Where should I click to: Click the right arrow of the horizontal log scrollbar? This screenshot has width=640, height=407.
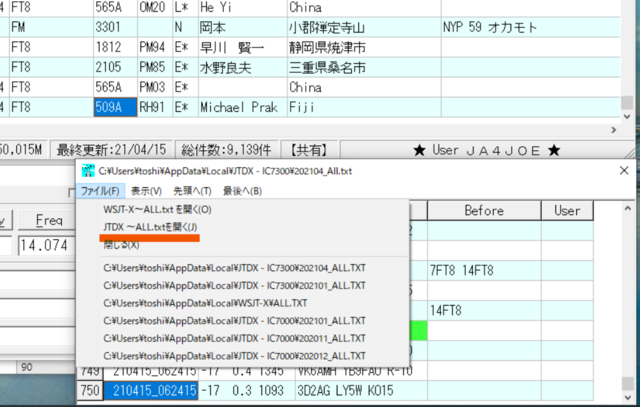coord(613,130)
